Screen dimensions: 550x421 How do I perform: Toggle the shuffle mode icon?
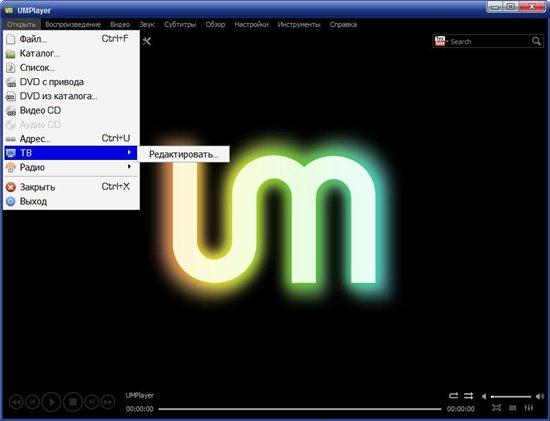tap(469, 396)
